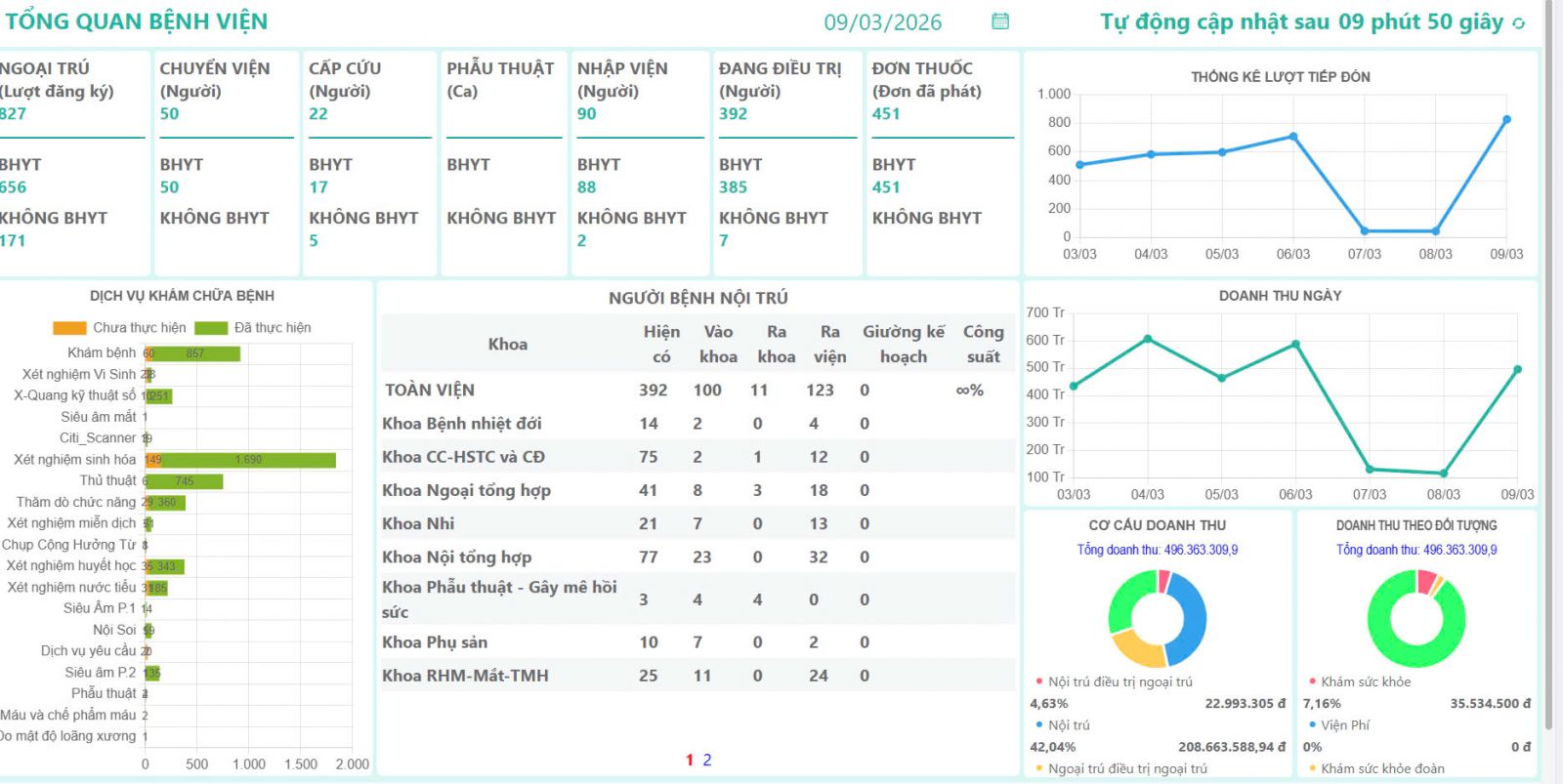This screenshot has width=1563, height=784.
Task: Click red Nội trú điều trị ngoại trú dot
Action: coord(1039,681)
